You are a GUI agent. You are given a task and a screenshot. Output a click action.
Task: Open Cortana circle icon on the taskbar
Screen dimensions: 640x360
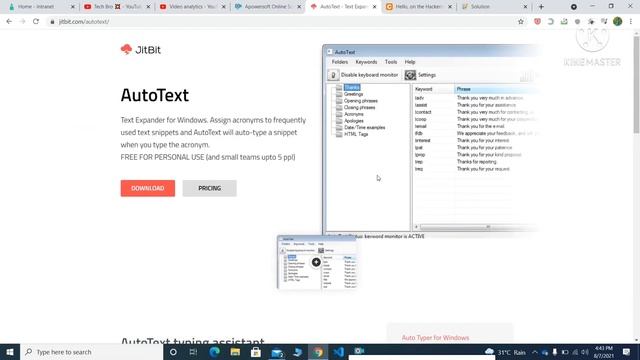point(173,352)
